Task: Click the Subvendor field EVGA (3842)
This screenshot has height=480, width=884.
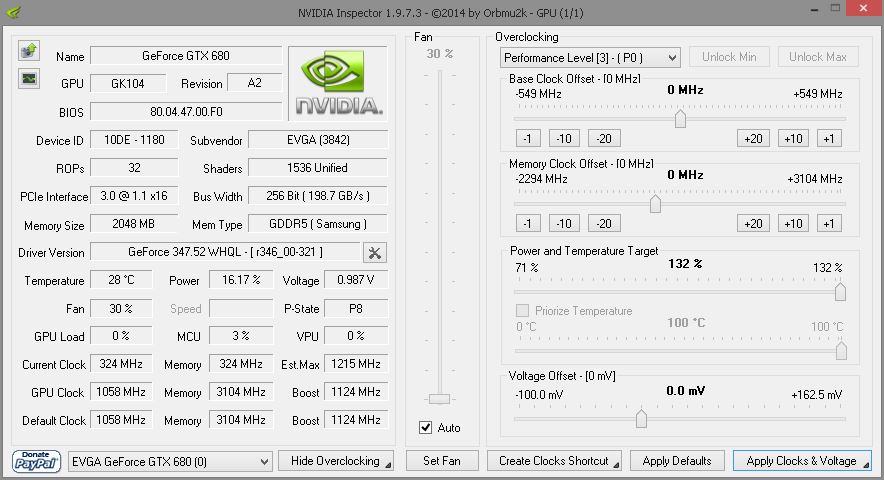Action: pyautogui.click(x=318, y=140)
